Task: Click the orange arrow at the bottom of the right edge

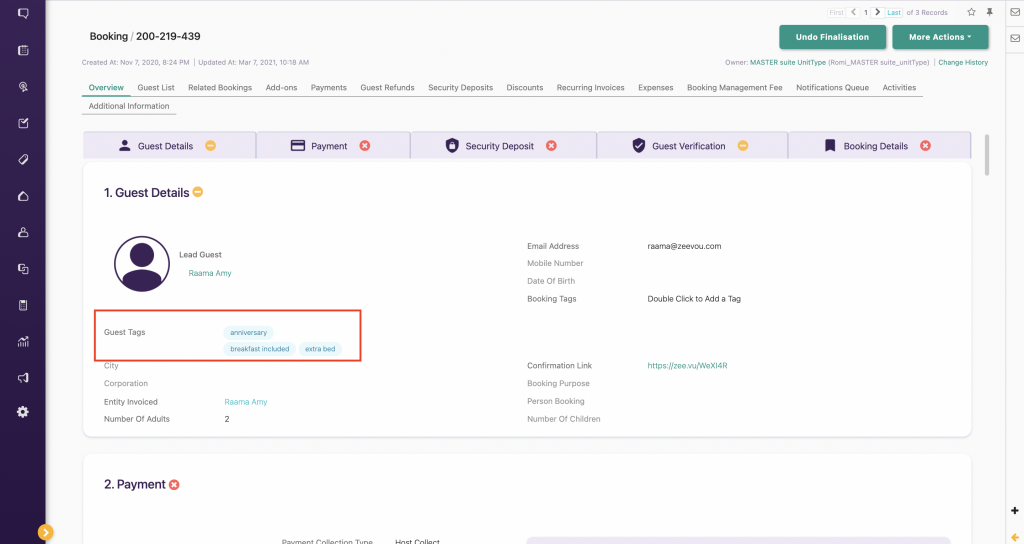Action: click(1015, 537)
